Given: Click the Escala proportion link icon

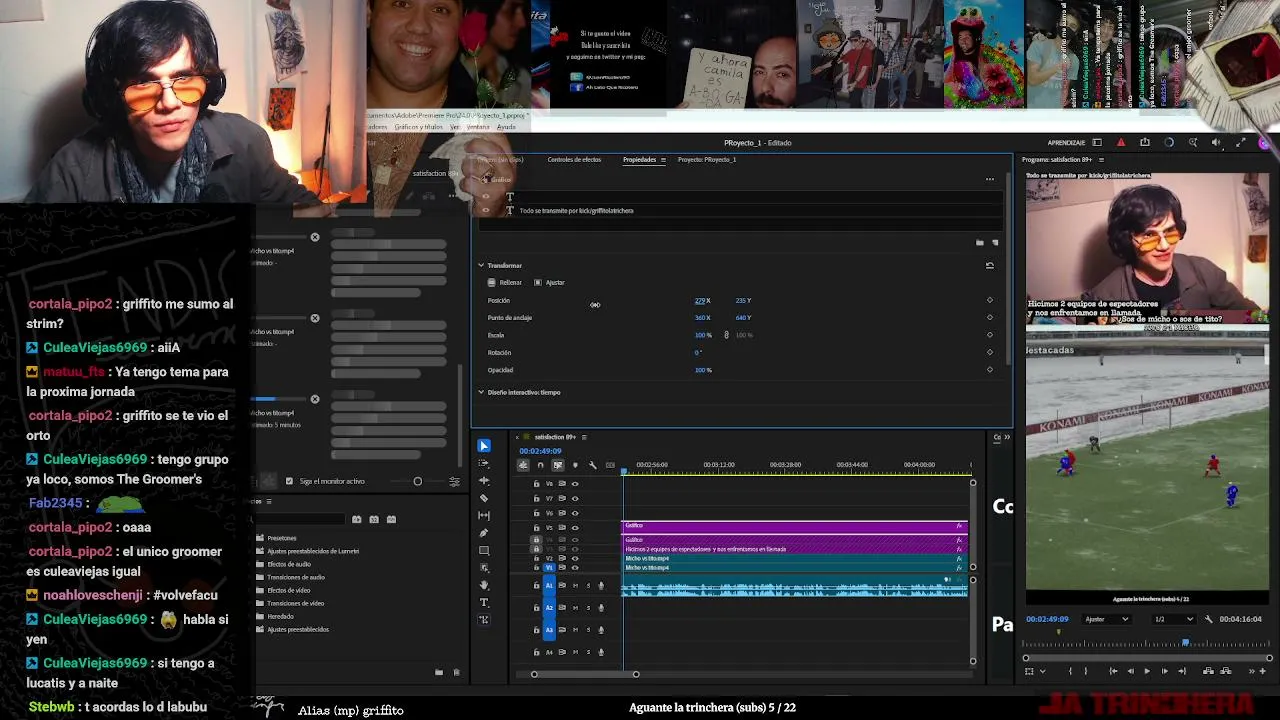Looking at the screenshot, I should tap(726, 335).
